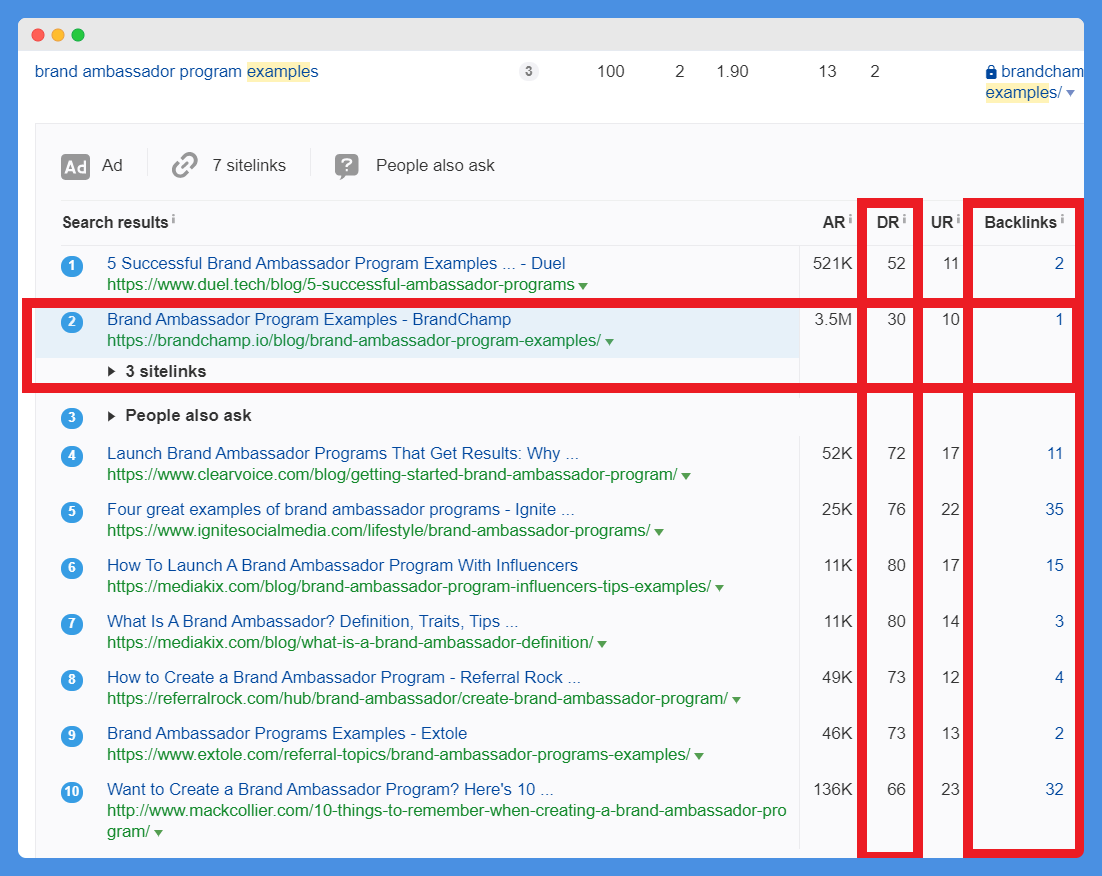1102x876 pixels.
Task: Open dropdown arrow after duel.tech URL
Action: pos(583,286)
